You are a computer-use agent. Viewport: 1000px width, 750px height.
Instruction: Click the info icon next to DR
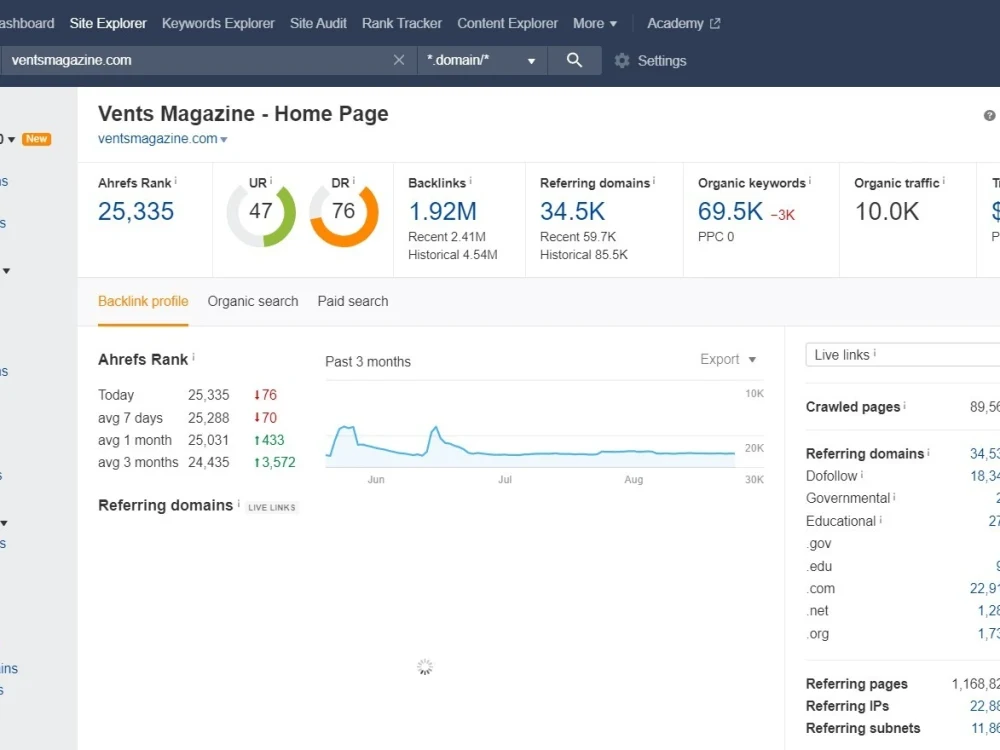point(353,180)
